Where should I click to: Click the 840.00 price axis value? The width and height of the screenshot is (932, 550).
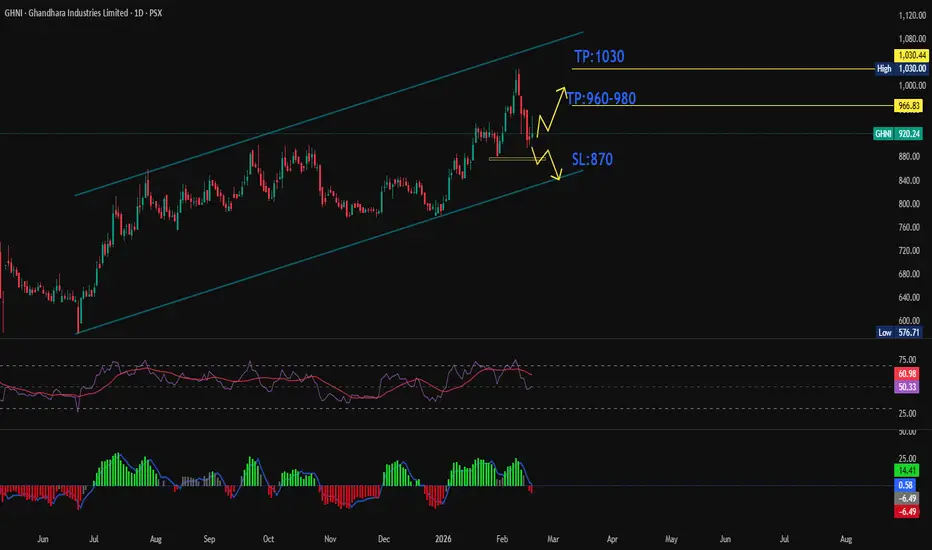pos(909,181)
